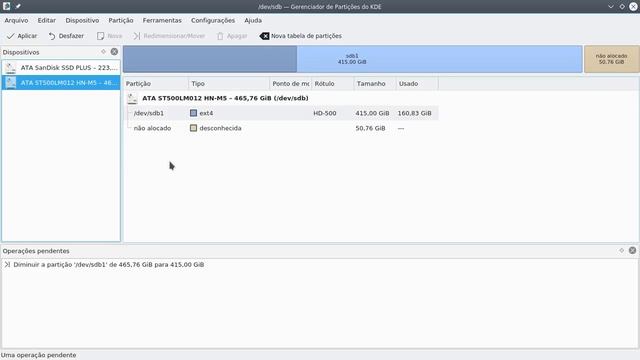Float the Dispositivos panel via diamond icon
Screen dimensions: 640x360
103,52
